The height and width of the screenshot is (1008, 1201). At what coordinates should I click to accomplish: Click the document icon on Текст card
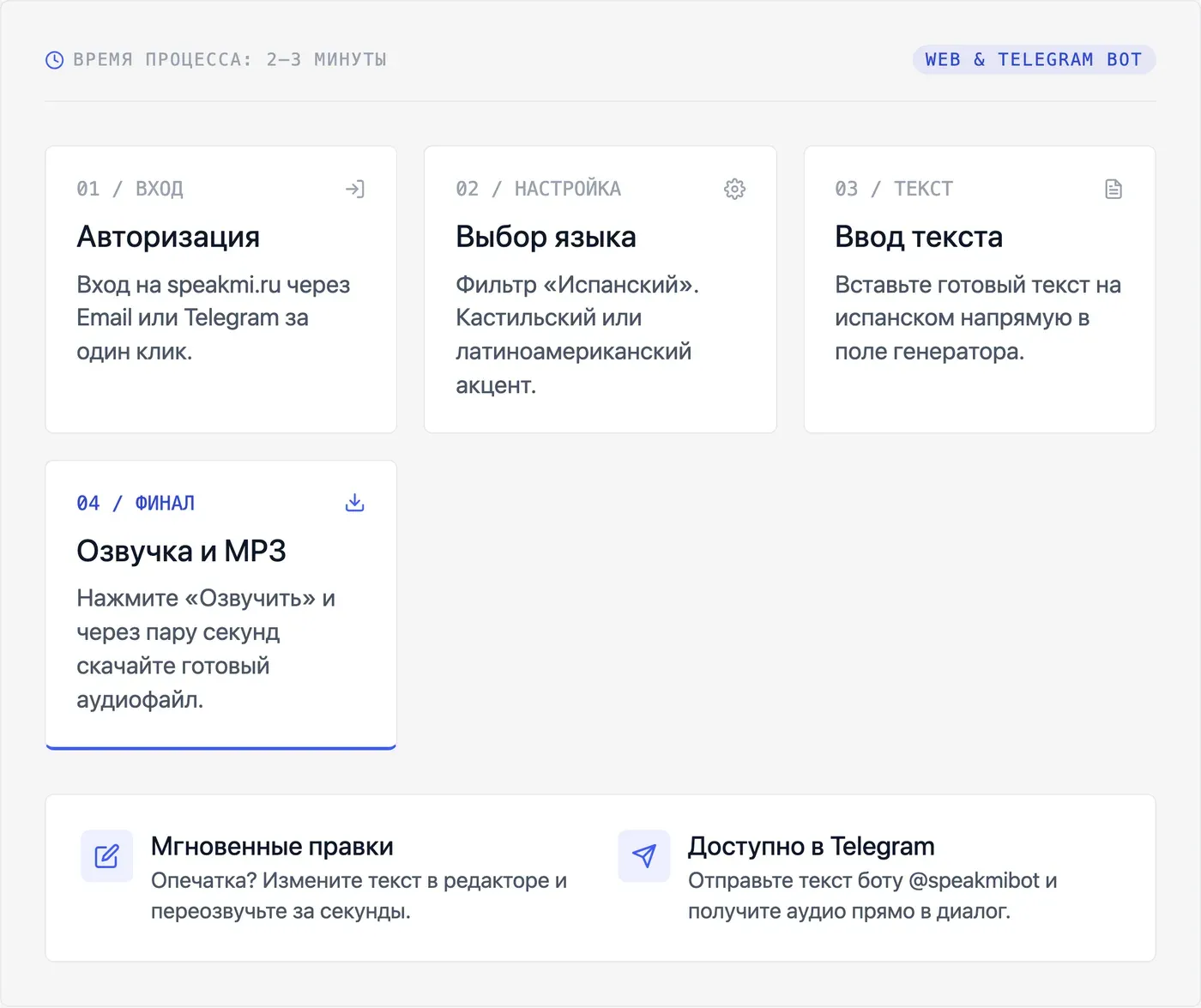pyautogui.click(x=1113, y=189)
